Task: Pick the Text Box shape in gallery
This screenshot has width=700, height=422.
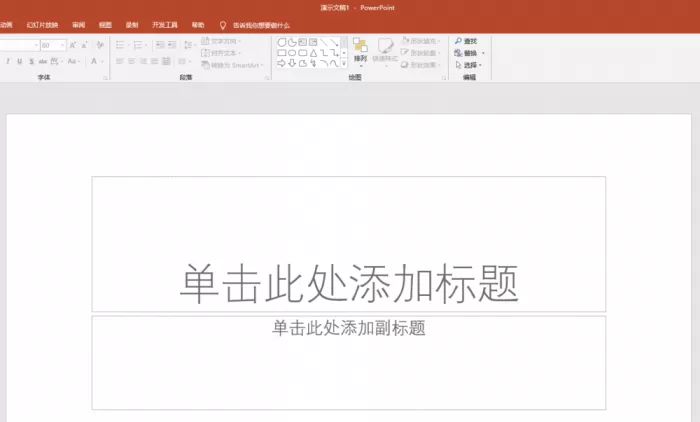Action: [x=303, y=42]
